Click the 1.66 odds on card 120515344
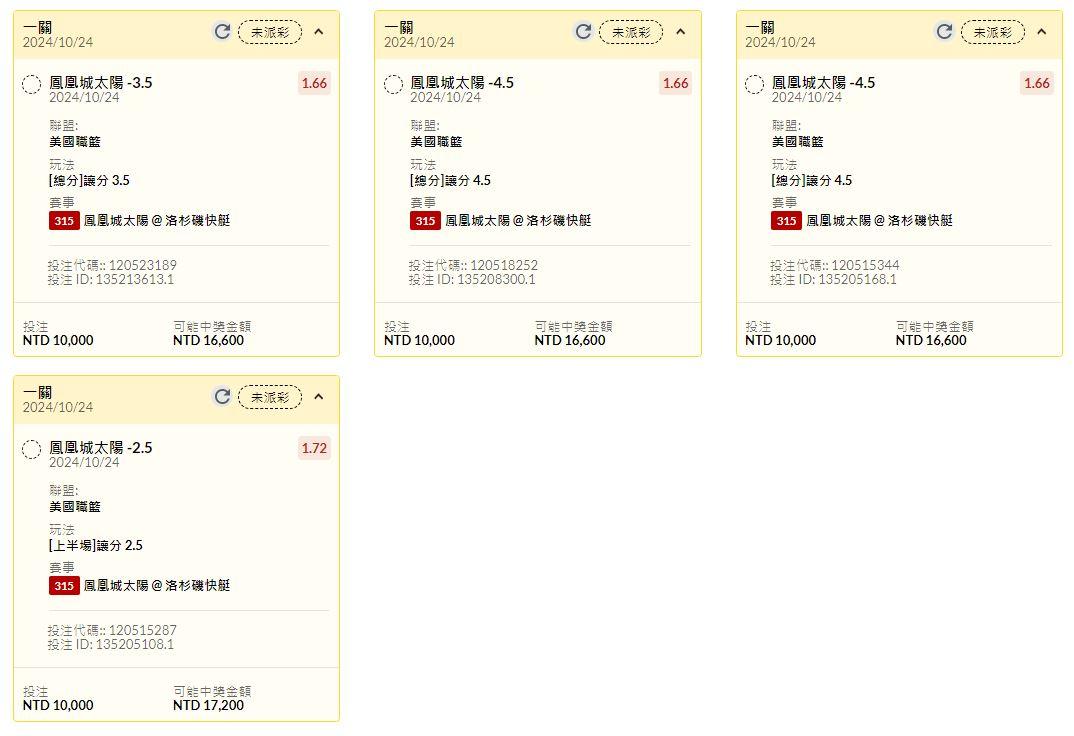The height and width of the screenshot is (736, 1074). (x=1037, y=83)
